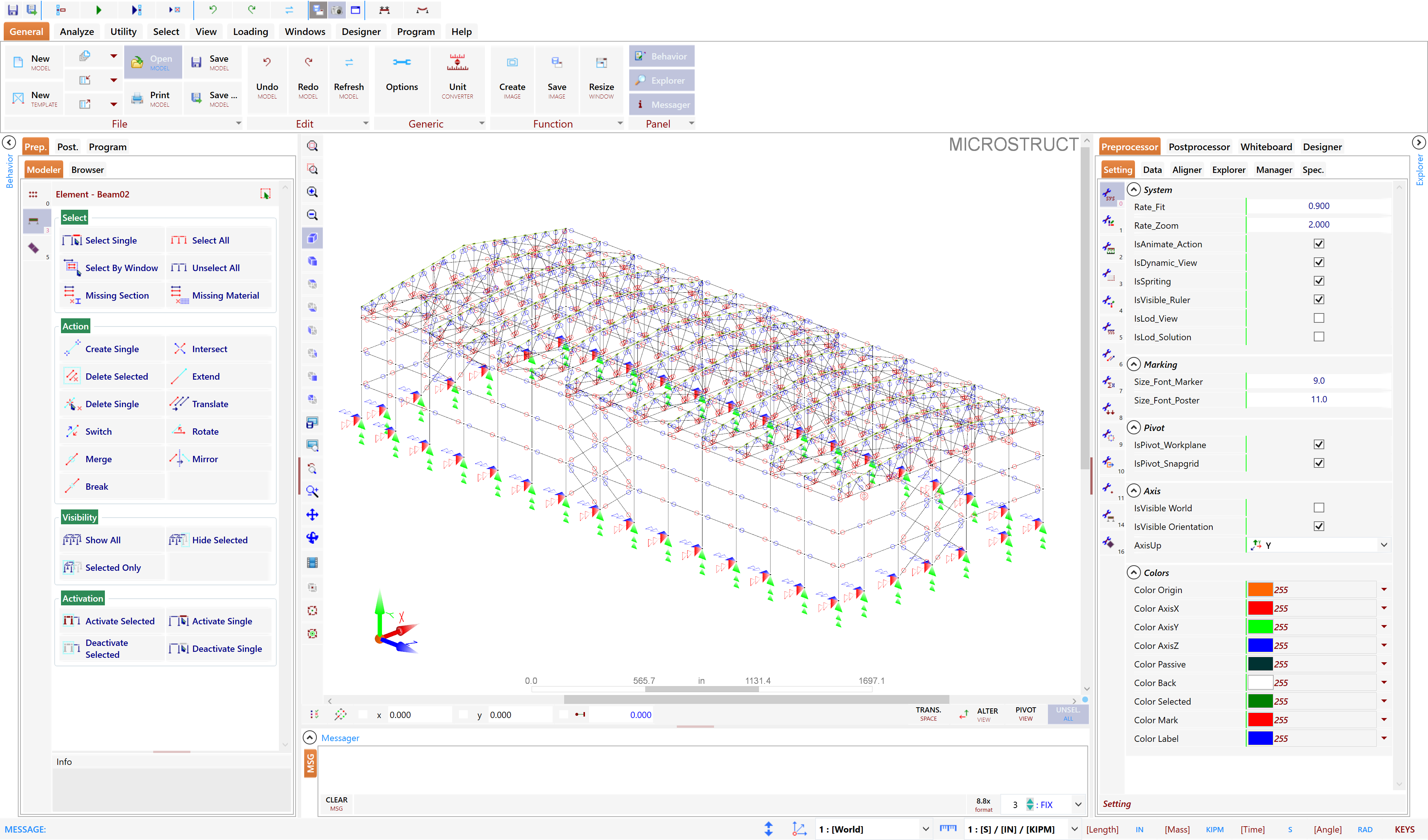
Task: Click the zoom in magnifier icon
Action: (312, 192)
